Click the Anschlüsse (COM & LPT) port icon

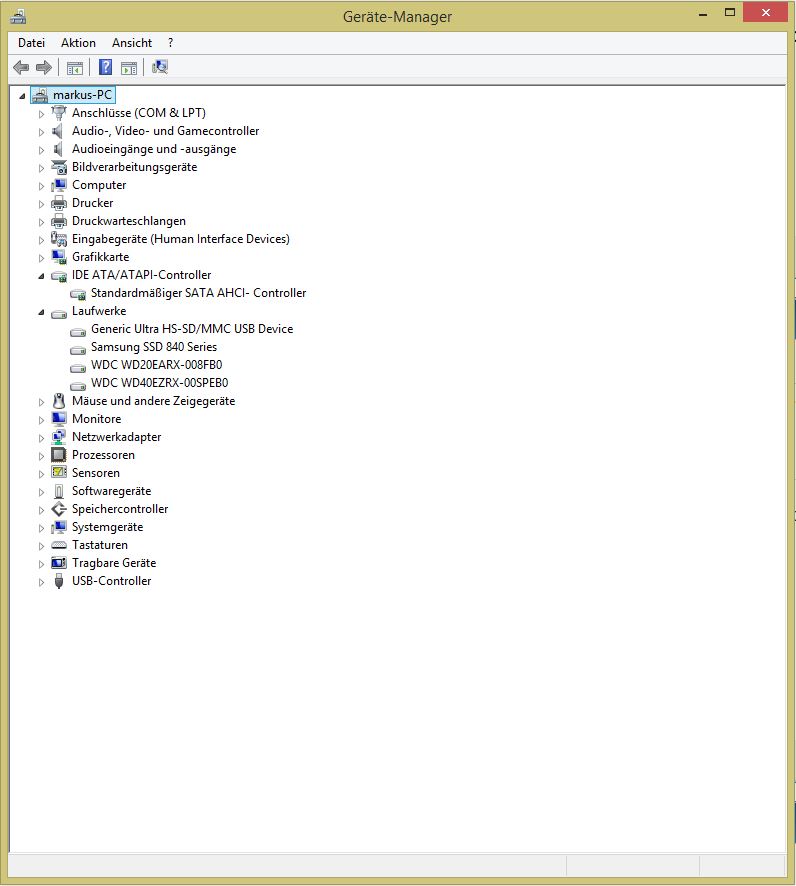coord(59,113)
